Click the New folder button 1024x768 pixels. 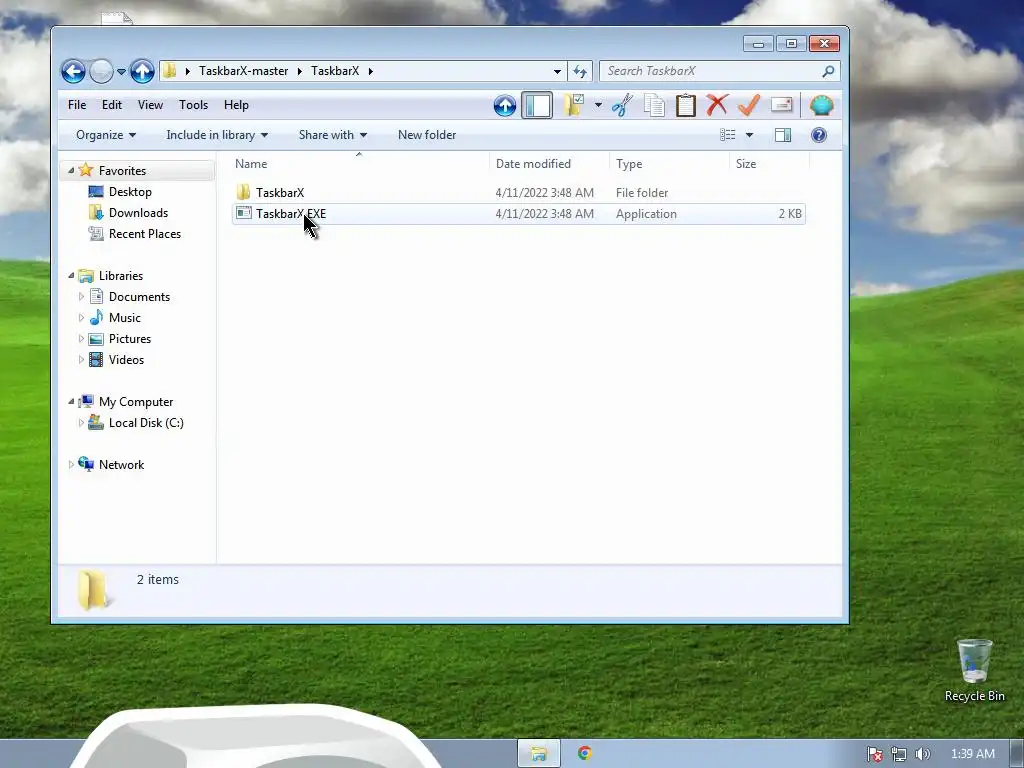click(427, 135)
